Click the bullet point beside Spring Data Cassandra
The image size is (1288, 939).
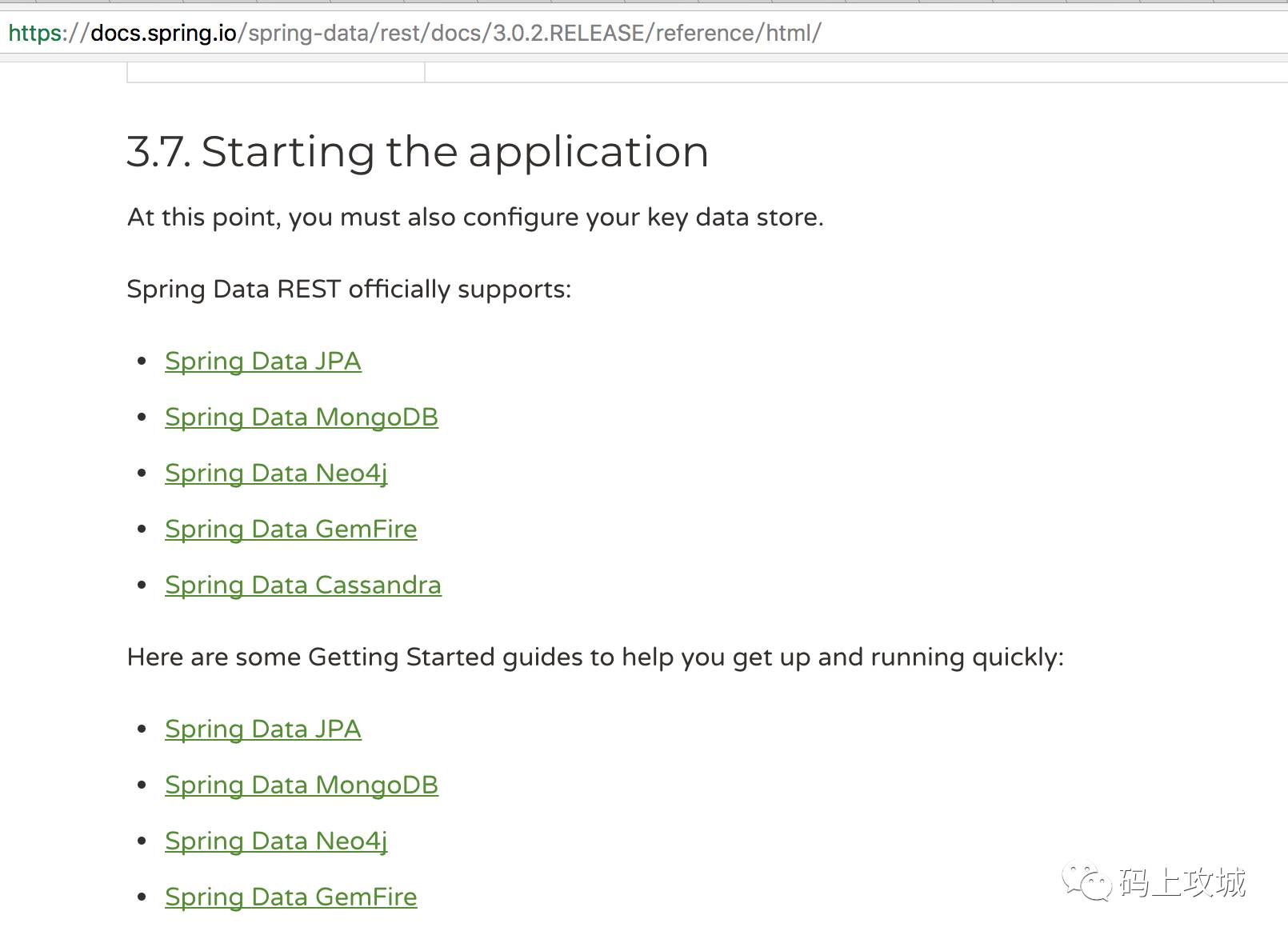pos(142,585)
